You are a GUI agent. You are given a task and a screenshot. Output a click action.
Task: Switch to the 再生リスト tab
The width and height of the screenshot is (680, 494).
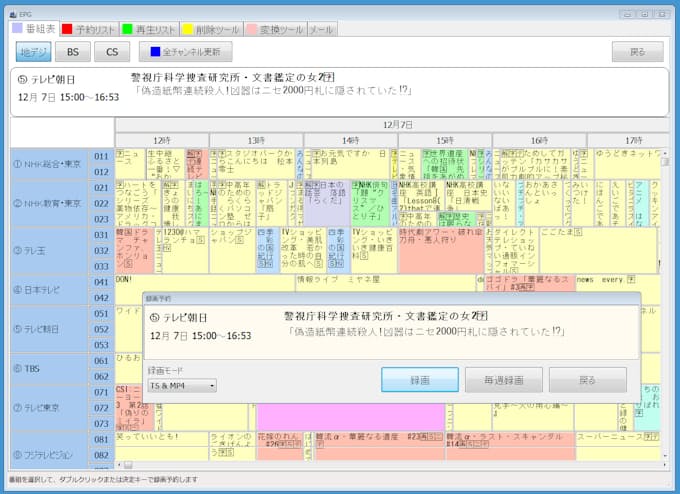click(147, 29)
